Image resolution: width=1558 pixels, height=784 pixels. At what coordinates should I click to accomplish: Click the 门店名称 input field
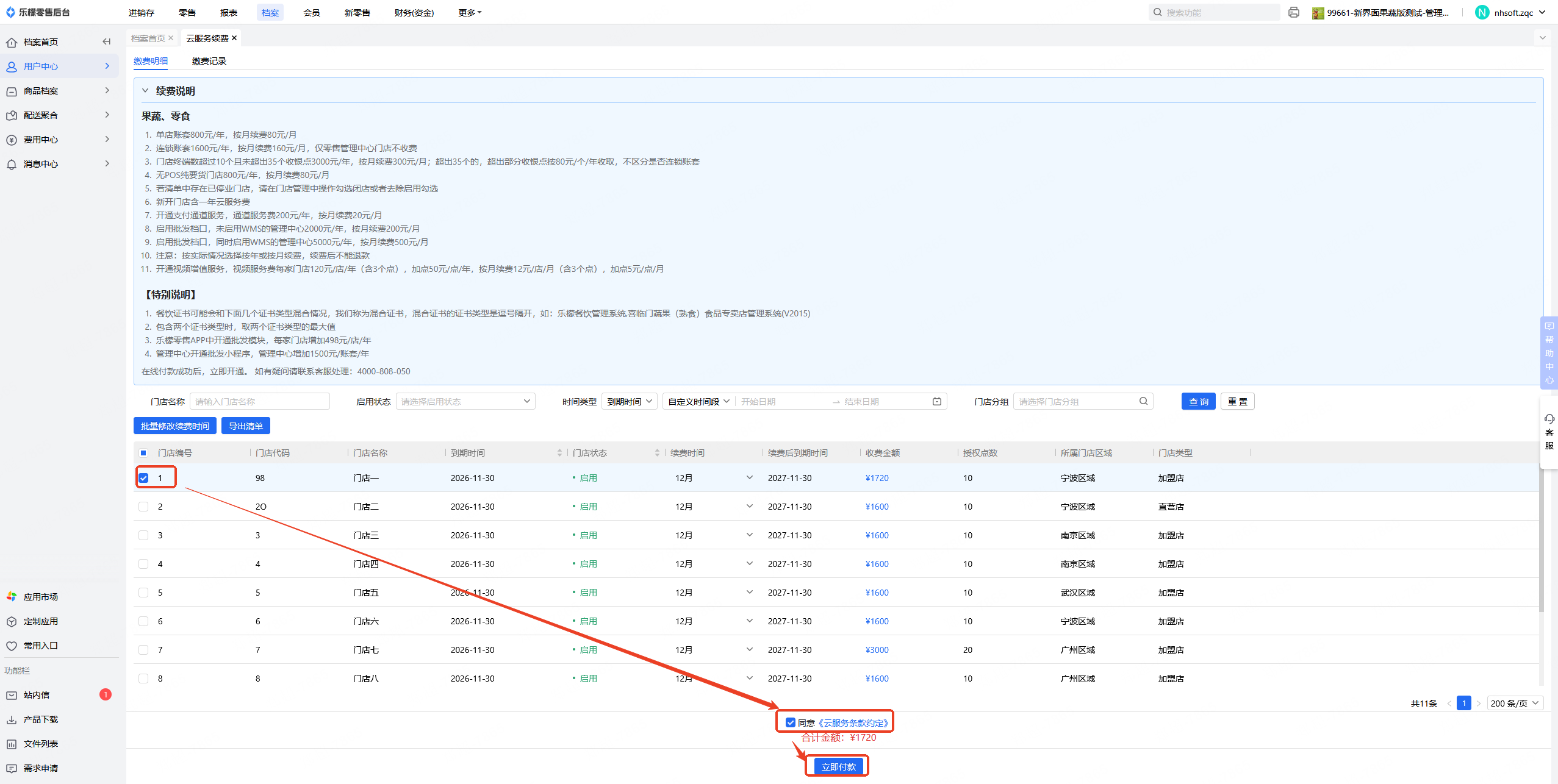259,401
